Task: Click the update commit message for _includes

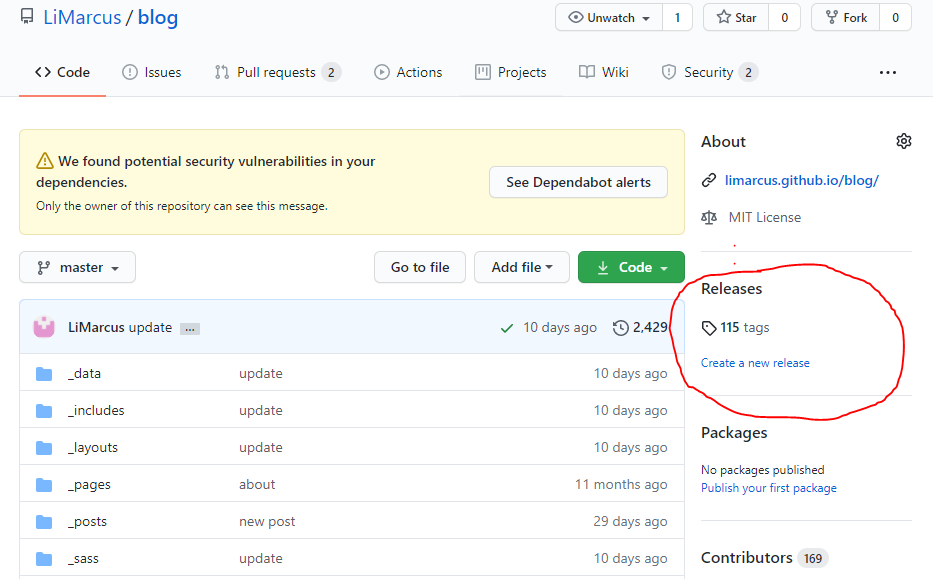Action: tap(261, 411)
